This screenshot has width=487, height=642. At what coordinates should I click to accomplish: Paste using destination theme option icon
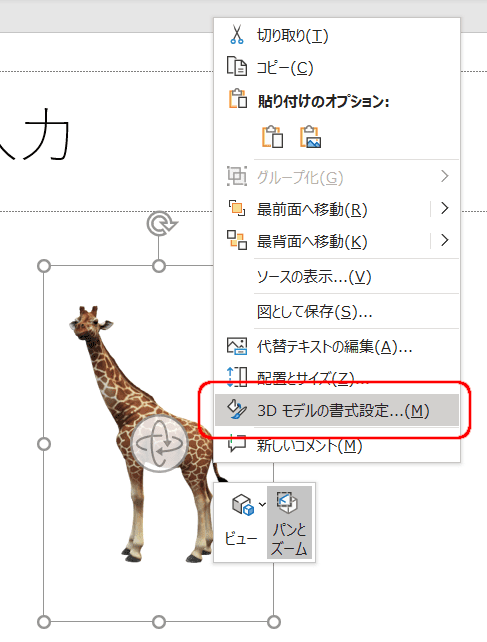click(273, 136)
